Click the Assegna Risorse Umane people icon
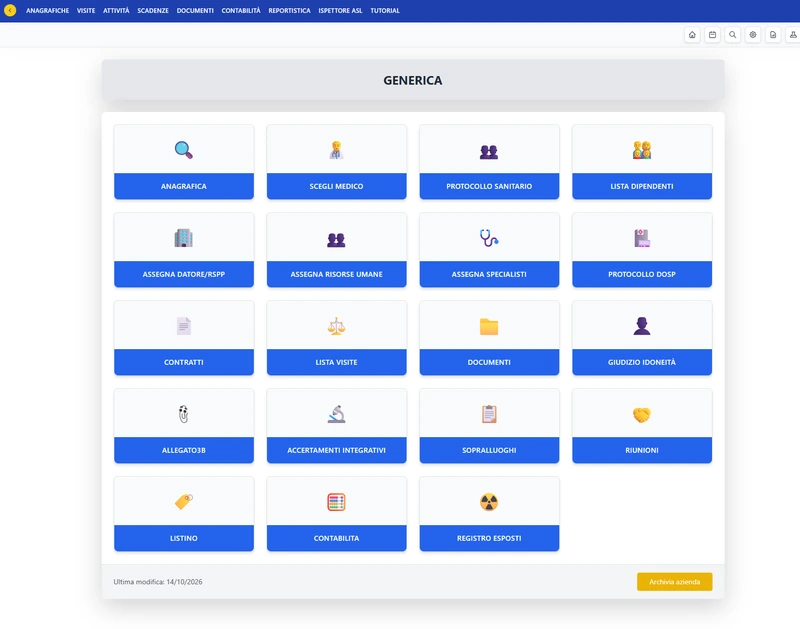800x629 pixels. pos(336,239)
